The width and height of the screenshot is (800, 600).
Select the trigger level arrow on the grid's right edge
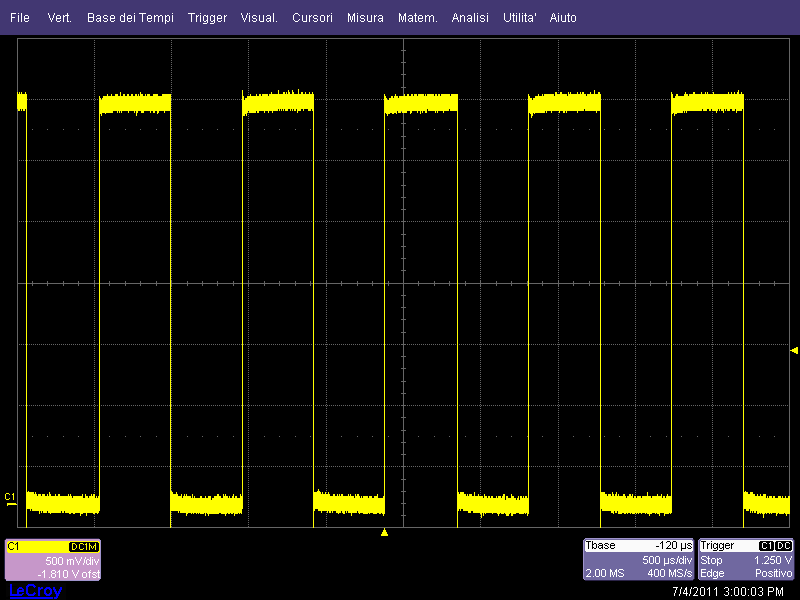pos(794,351)
